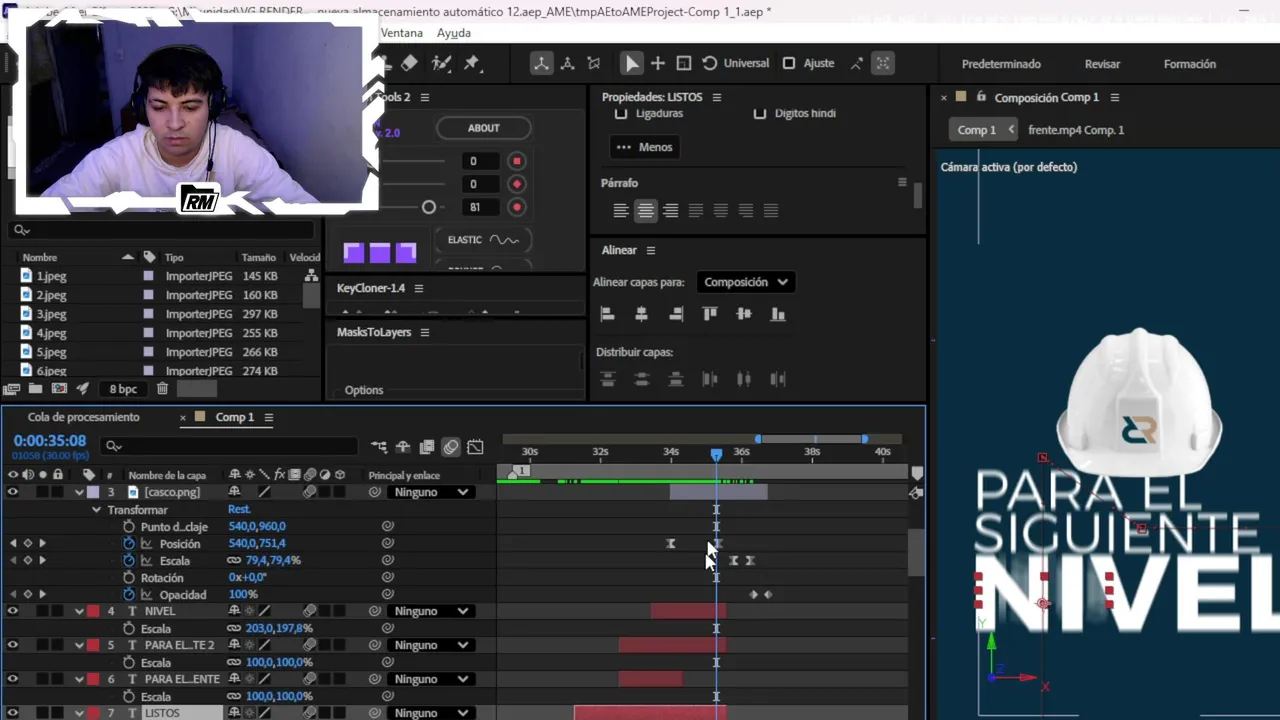Open the Alinear panel menu
The width and height of the screenshot is (1280, 720).
point(651,250)
